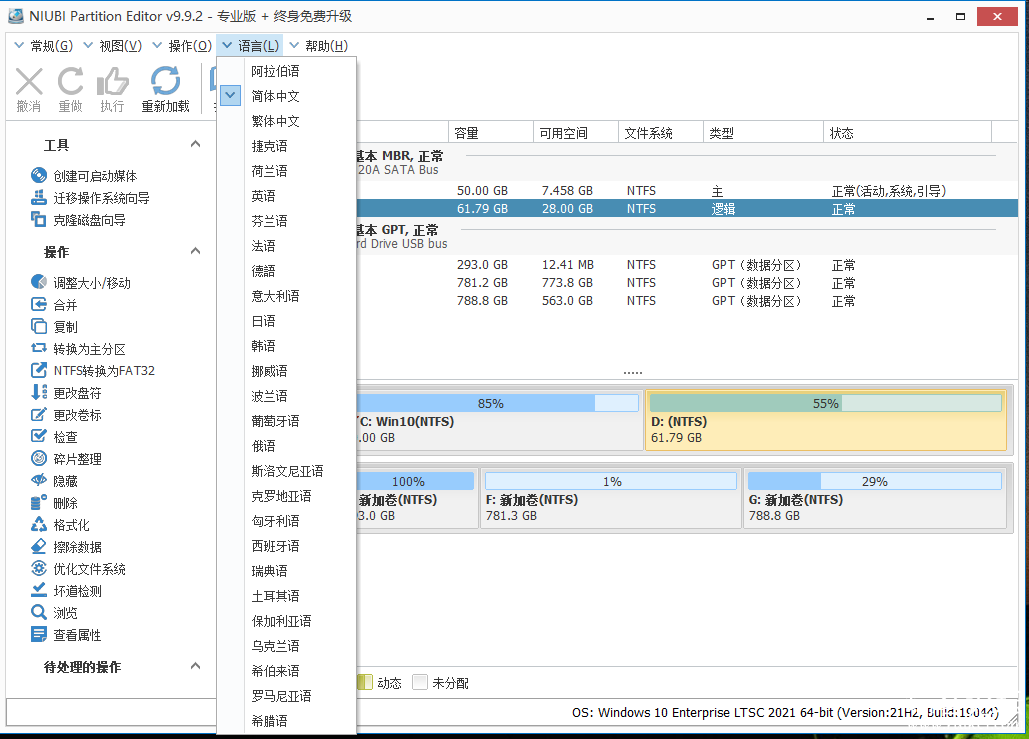This screenshot has height=739, width=1029.
Task: Switch language to 法语
Action: click(x=287, y=245)
